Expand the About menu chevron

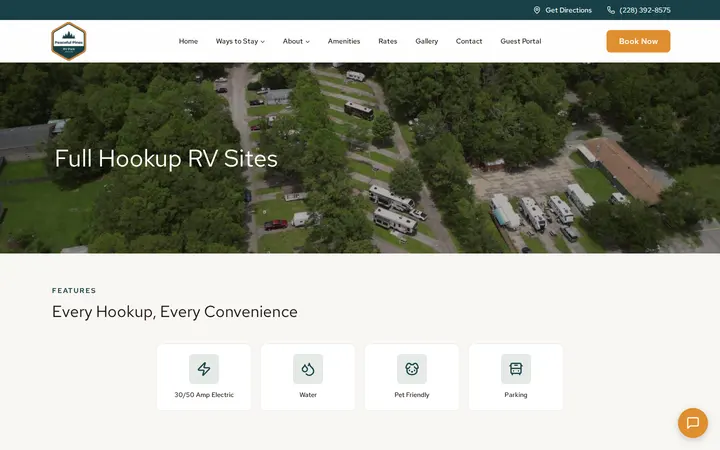tap(308, 42)
